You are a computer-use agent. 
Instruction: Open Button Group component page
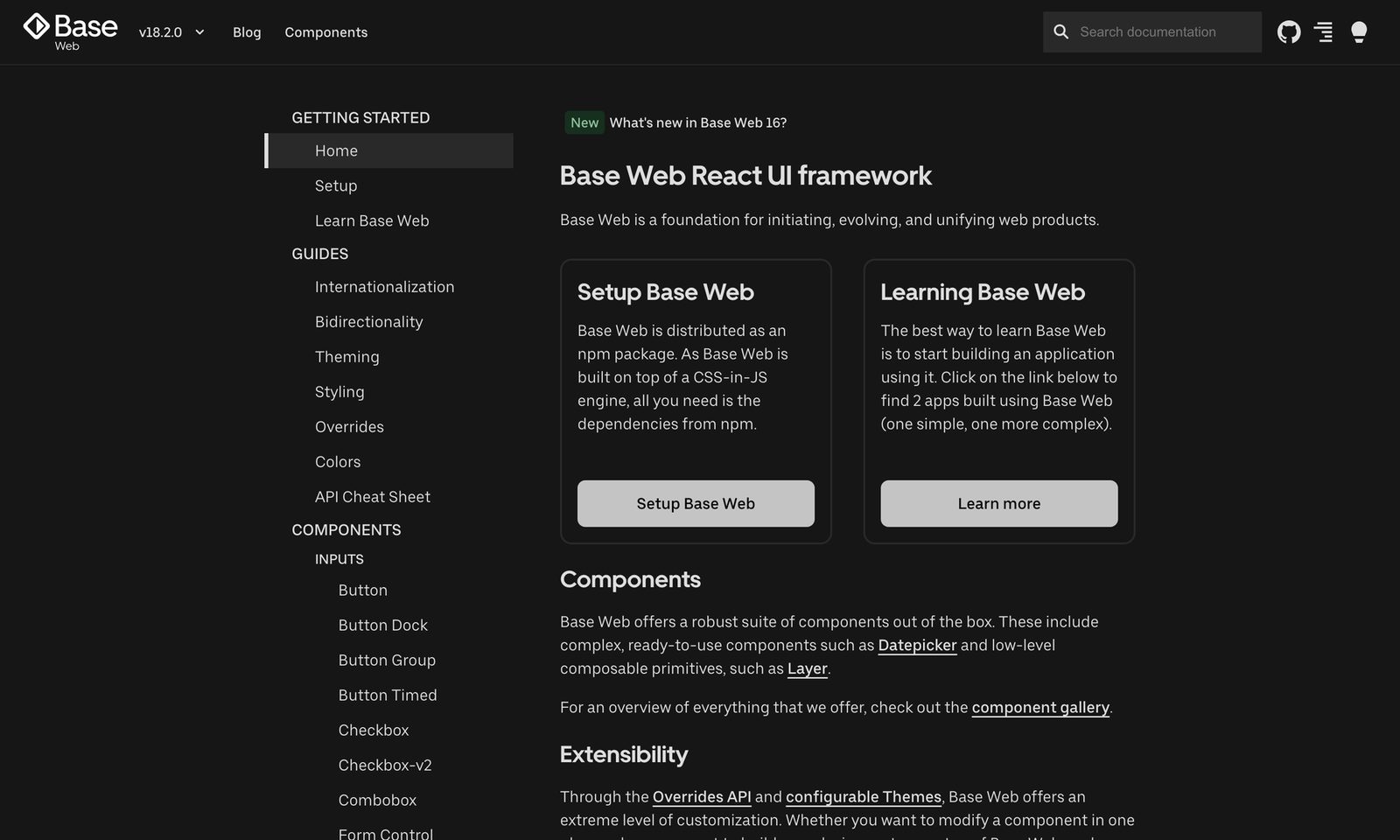click(x=387, y=661)
